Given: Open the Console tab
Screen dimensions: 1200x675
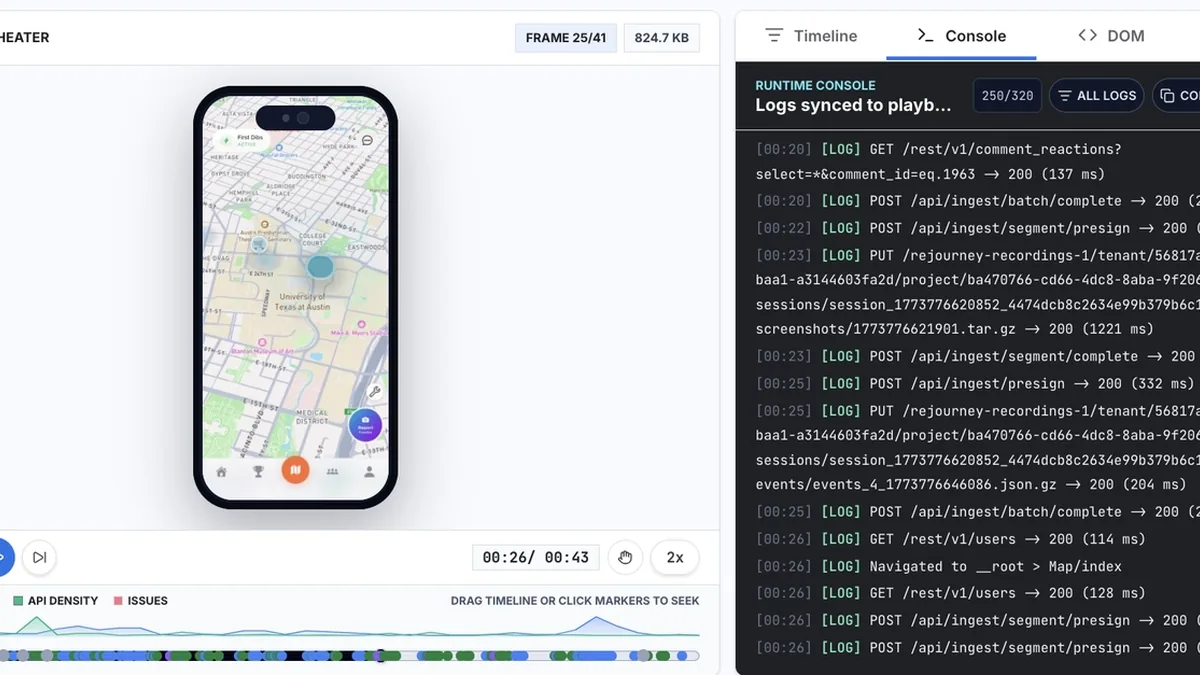Looking at the screenshot, I should click(961, 36).
